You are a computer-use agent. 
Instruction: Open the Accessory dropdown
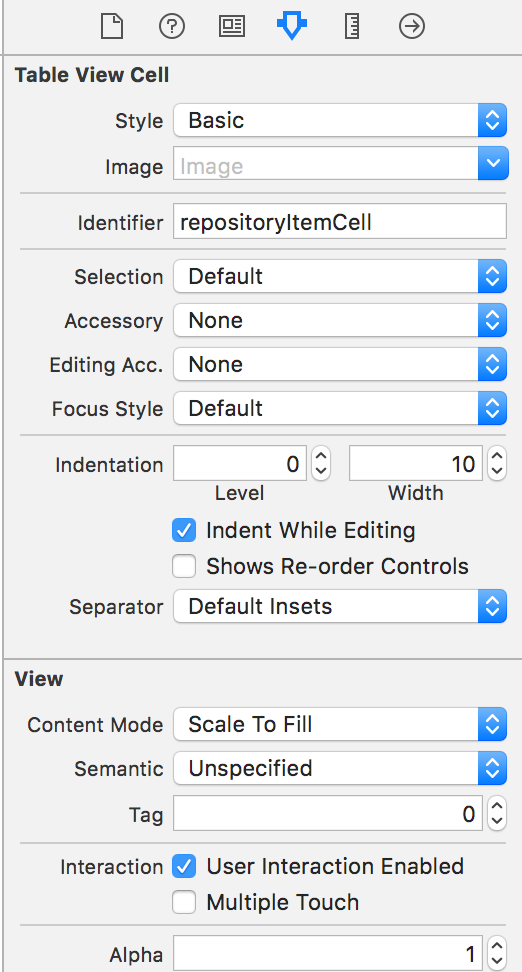click(340, 320)
